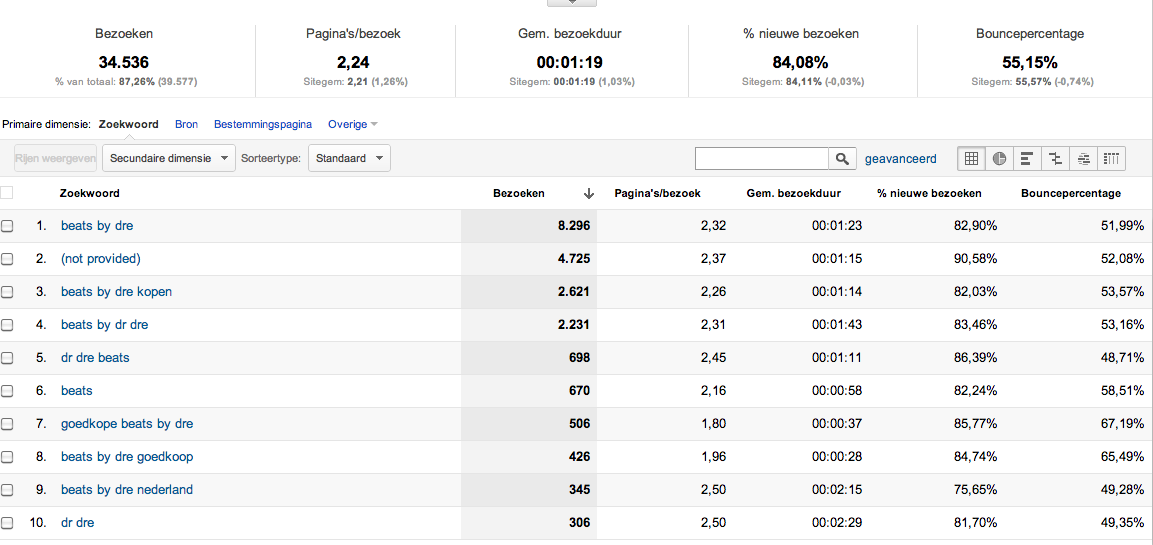Viewport: 1153px width, 545px height.
Task: Open keyword link beats by dr dre
Action: point(104,324)
